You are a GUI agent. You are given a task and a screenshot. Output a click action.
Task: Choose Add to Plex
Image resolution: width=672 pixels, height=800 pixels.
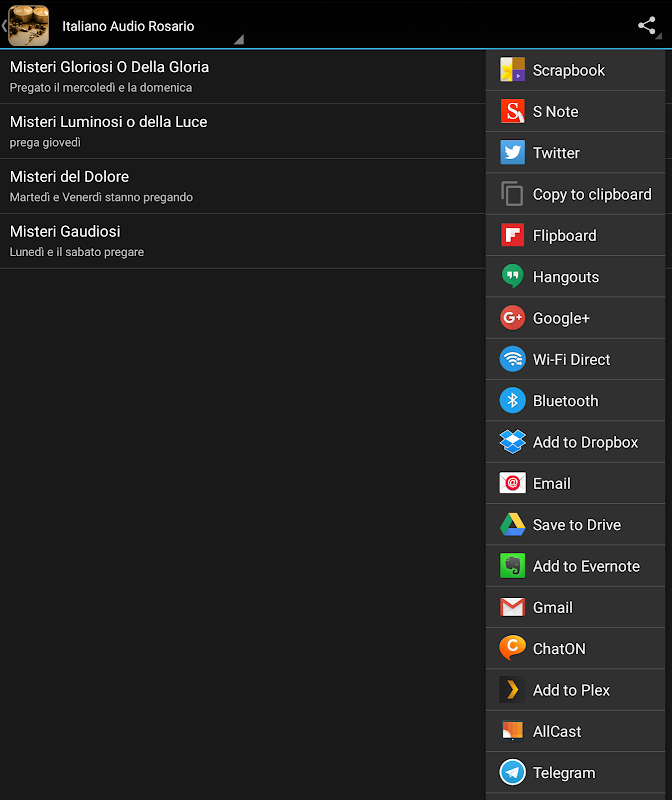571,690
